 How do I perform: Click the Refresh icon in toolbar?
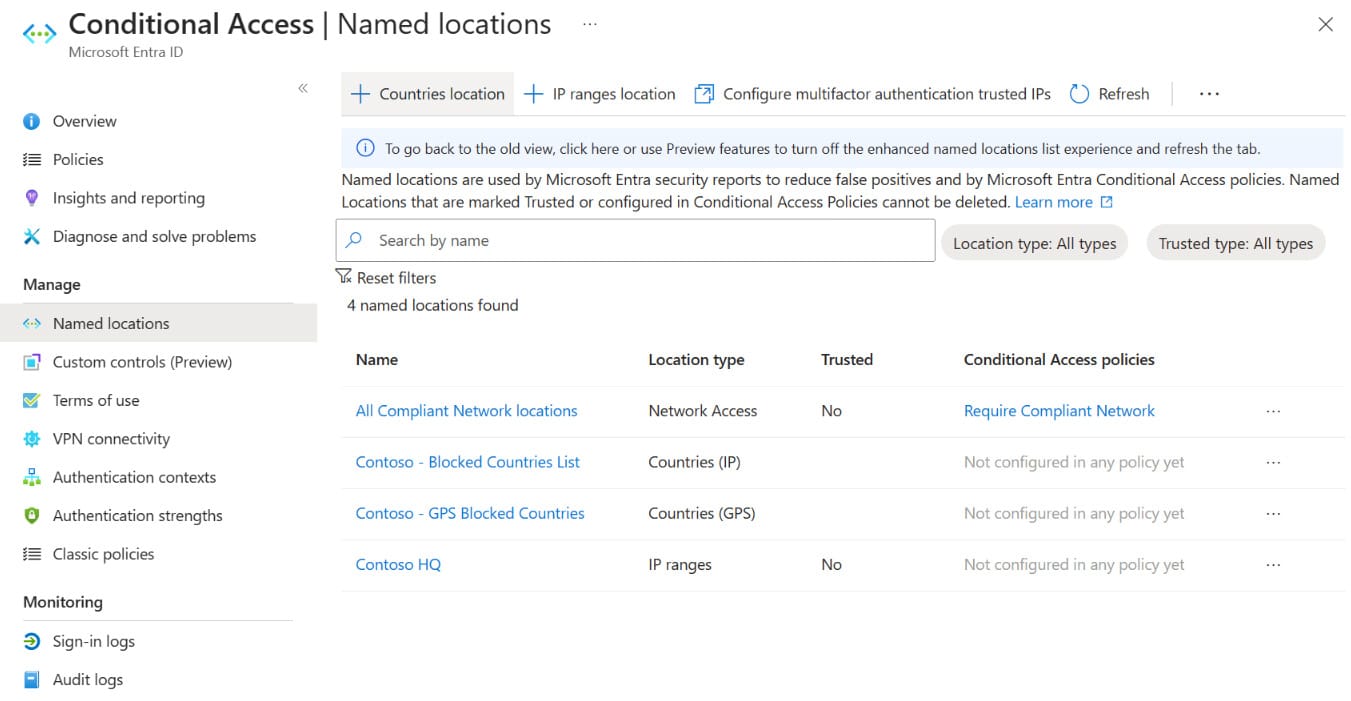(1079, 94)
